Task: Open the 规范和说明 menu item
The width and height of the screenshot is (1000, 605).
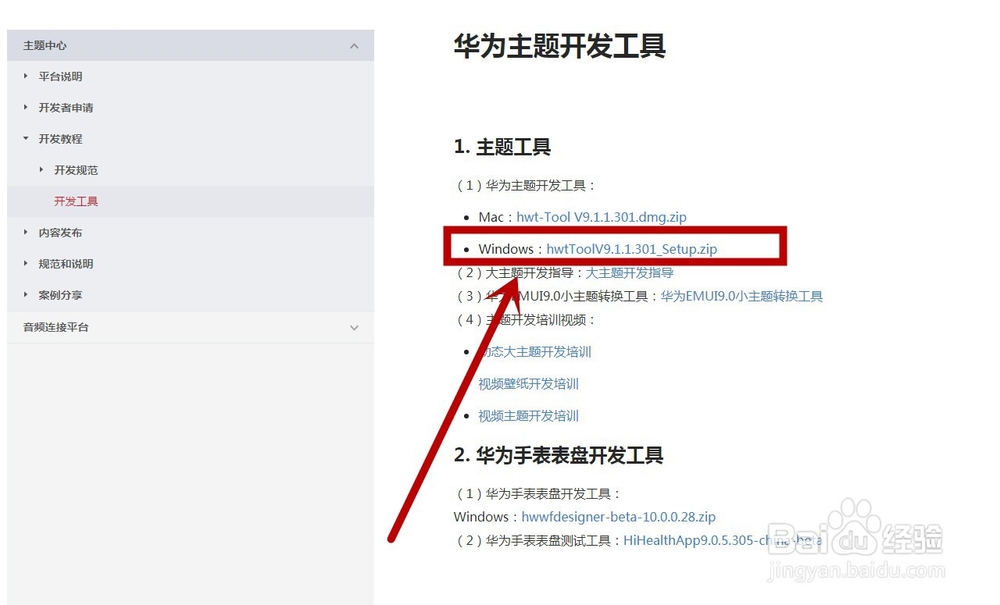Action: point(66,264)
